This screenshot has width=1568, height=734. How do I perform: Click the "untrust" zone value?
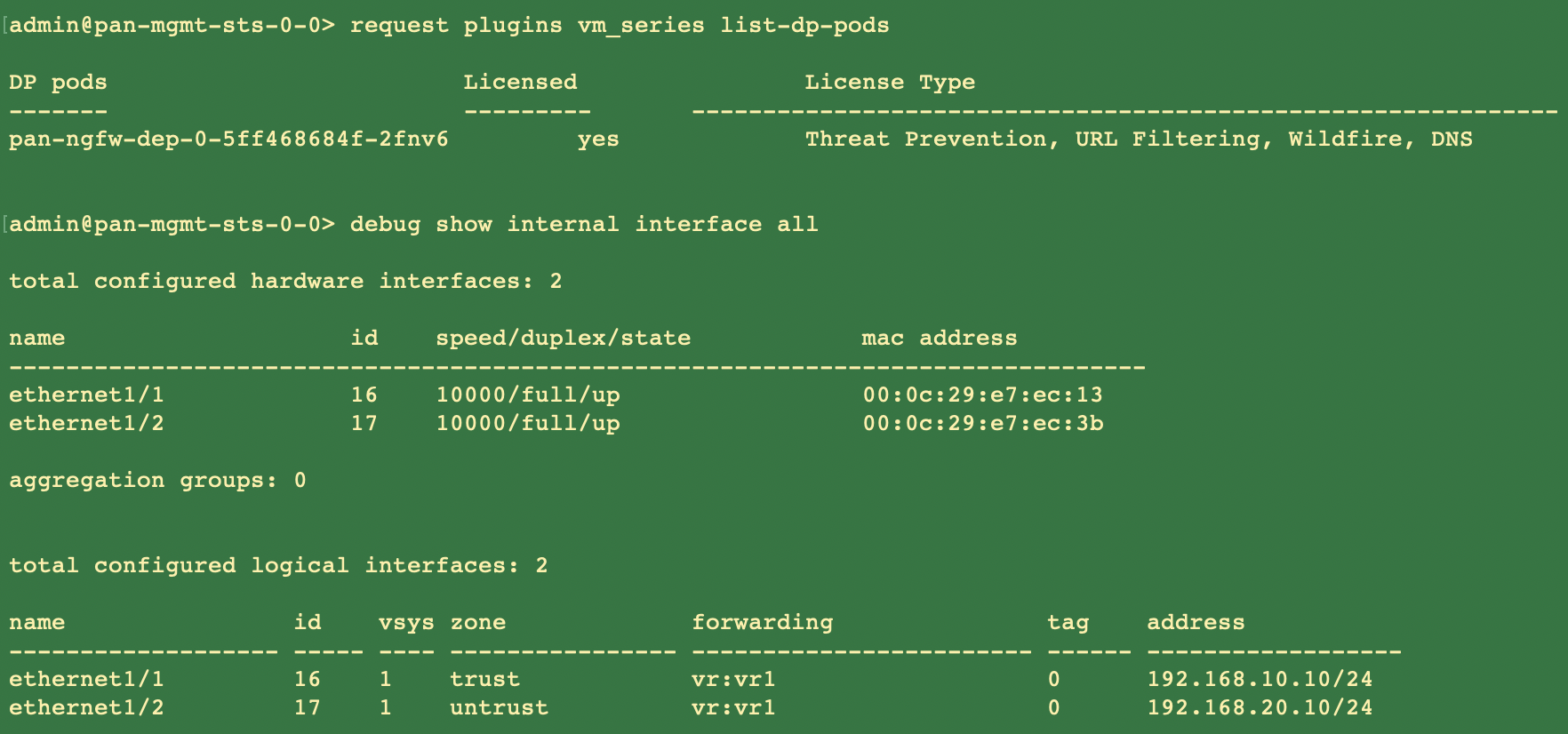coord(499,708)
